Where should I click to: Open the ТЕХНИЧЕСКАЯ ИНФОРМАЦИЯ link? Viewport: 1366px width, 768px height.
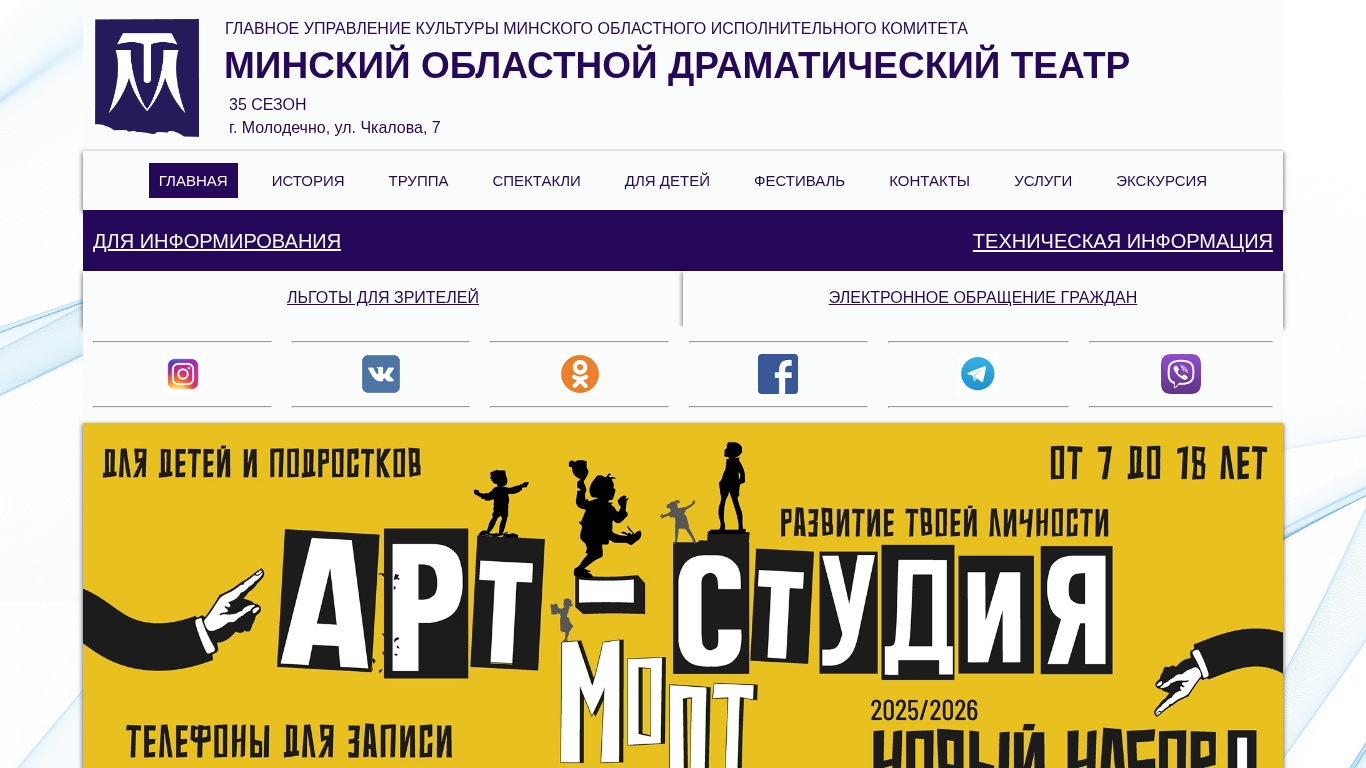(1123, 241)
